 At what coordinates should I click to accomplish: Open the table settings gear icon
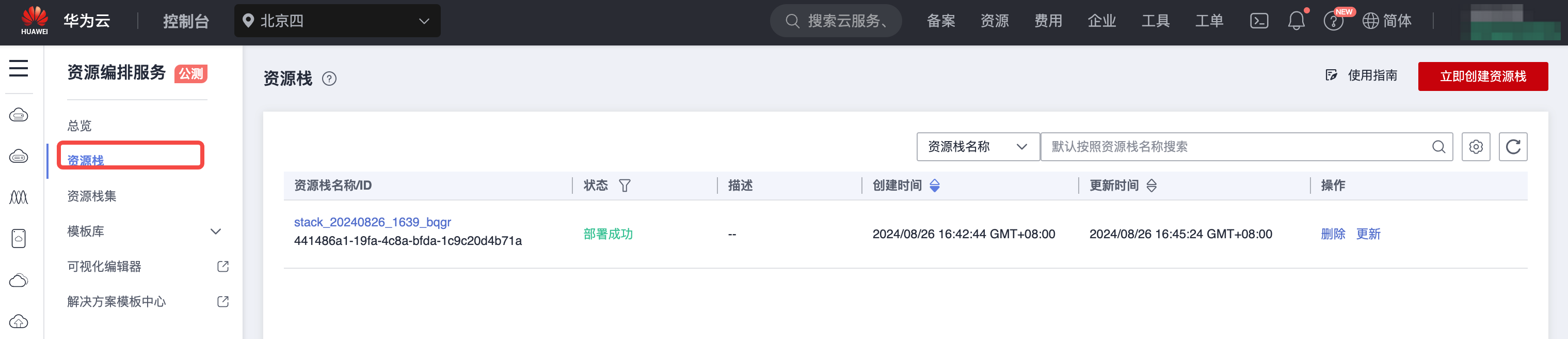[x=1476, y=147]
